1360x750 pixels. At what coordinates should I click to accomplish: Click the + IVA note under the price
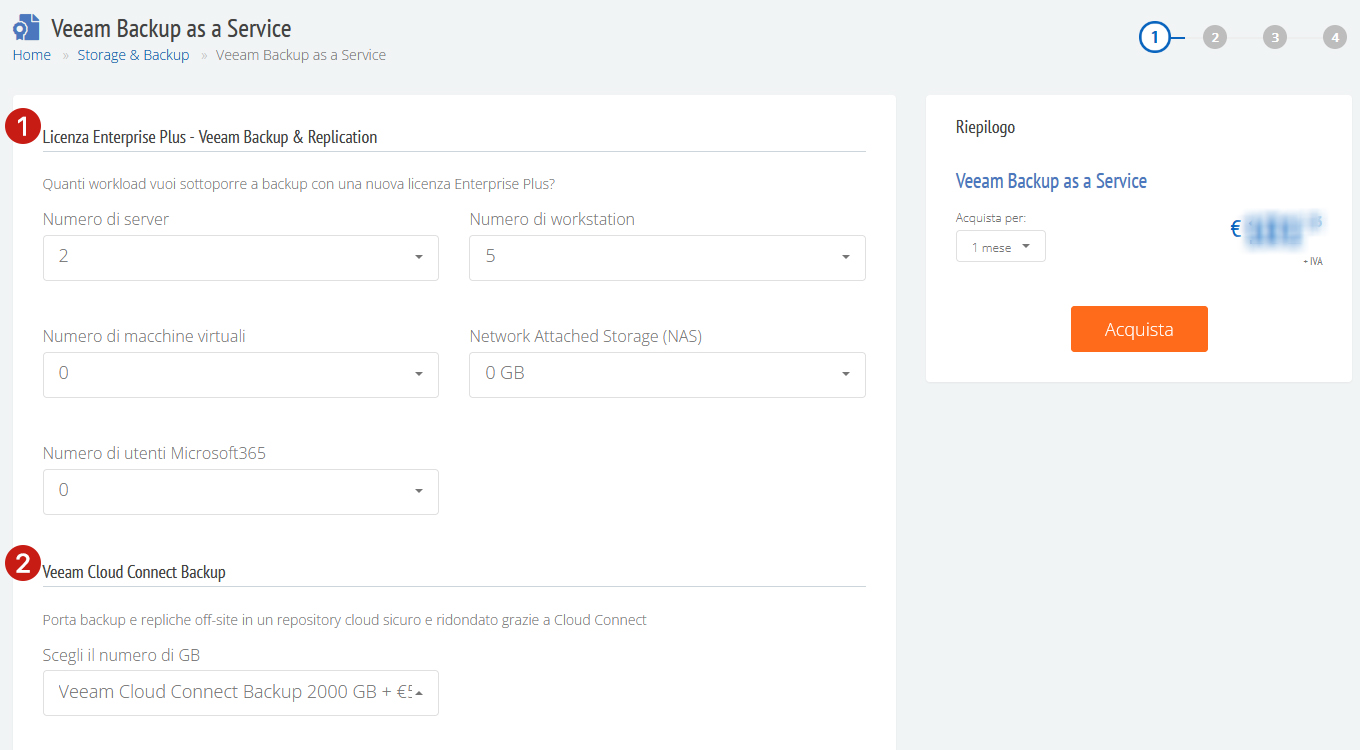[x=1313, y=261]
